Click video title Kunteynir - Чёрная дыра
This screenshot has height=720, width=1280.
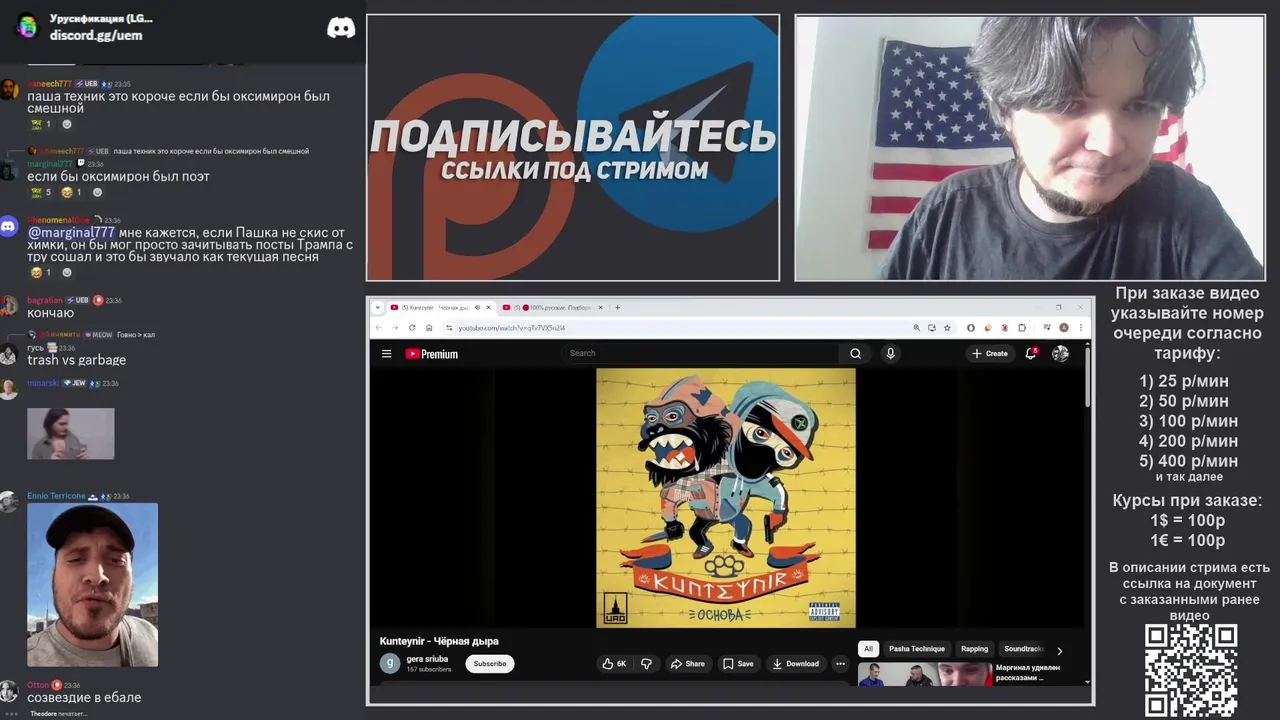pos(439,641)
